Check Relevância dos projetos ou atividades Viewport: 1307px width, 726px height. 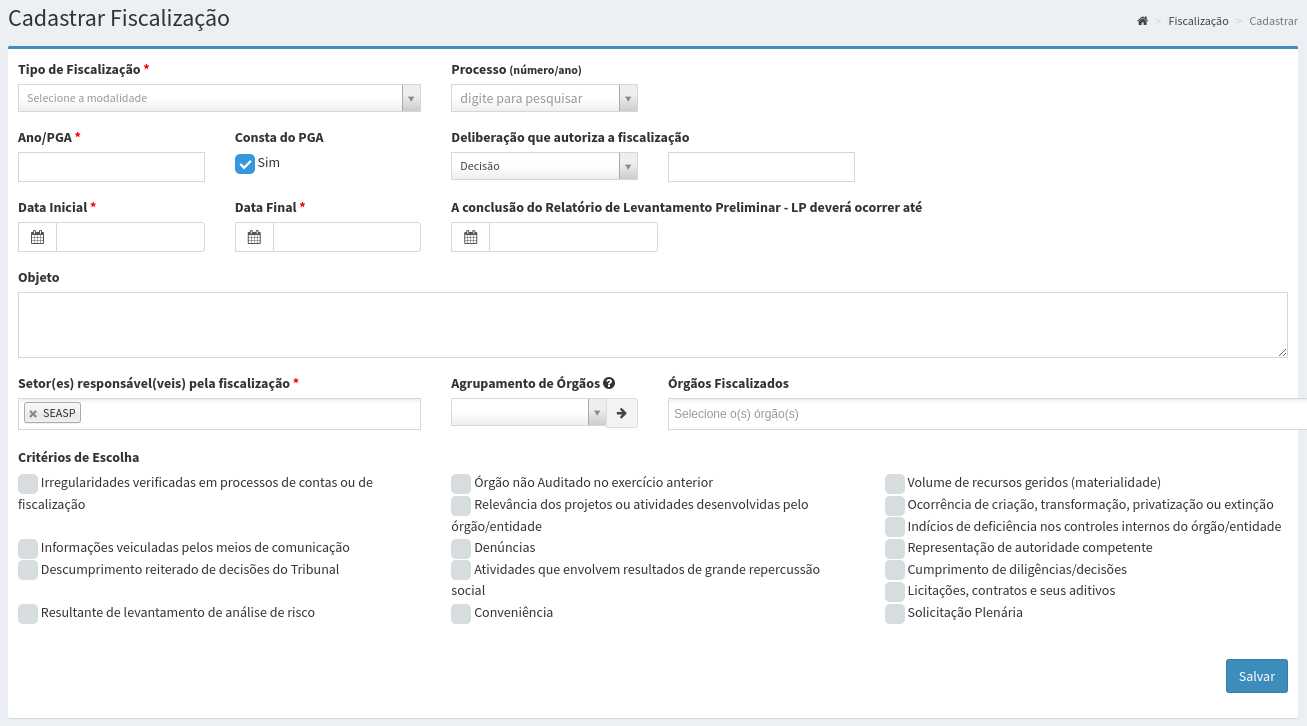[461, 505]
